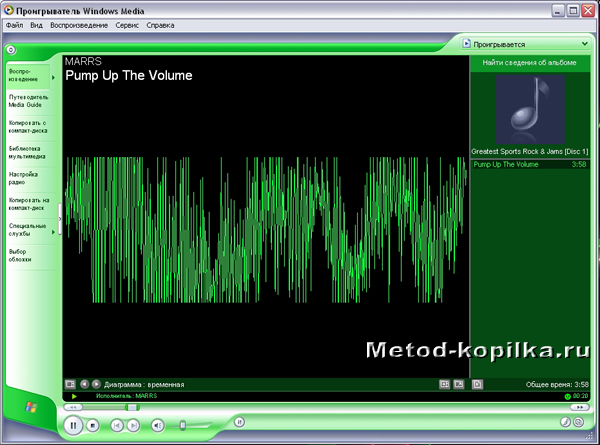Image resolution: width=600 pixels, height=445 pixels.
Task: Toggle shuffle mode round button
Action: (240, 422)
